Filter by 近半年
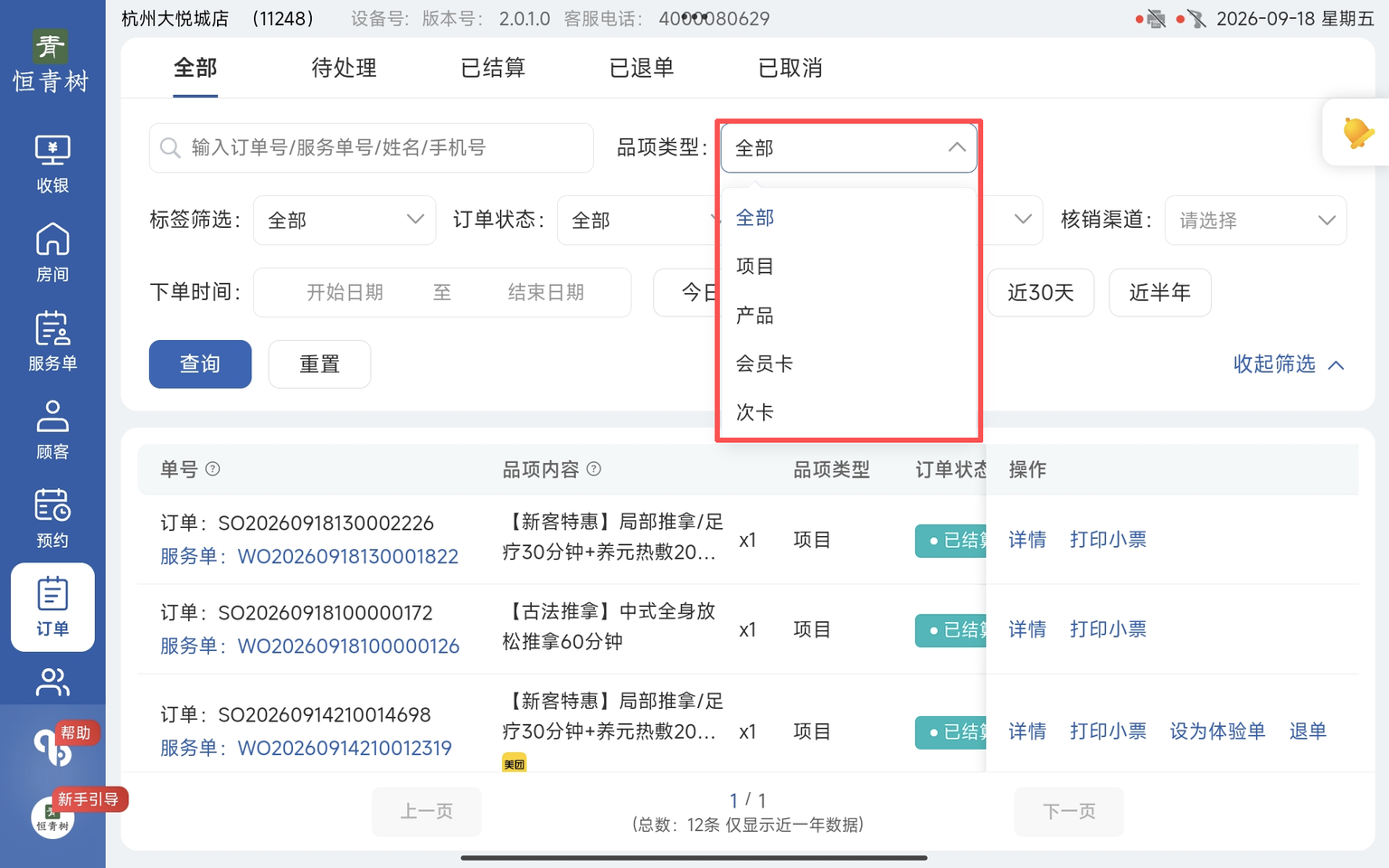 click(x=1159, y=292)
